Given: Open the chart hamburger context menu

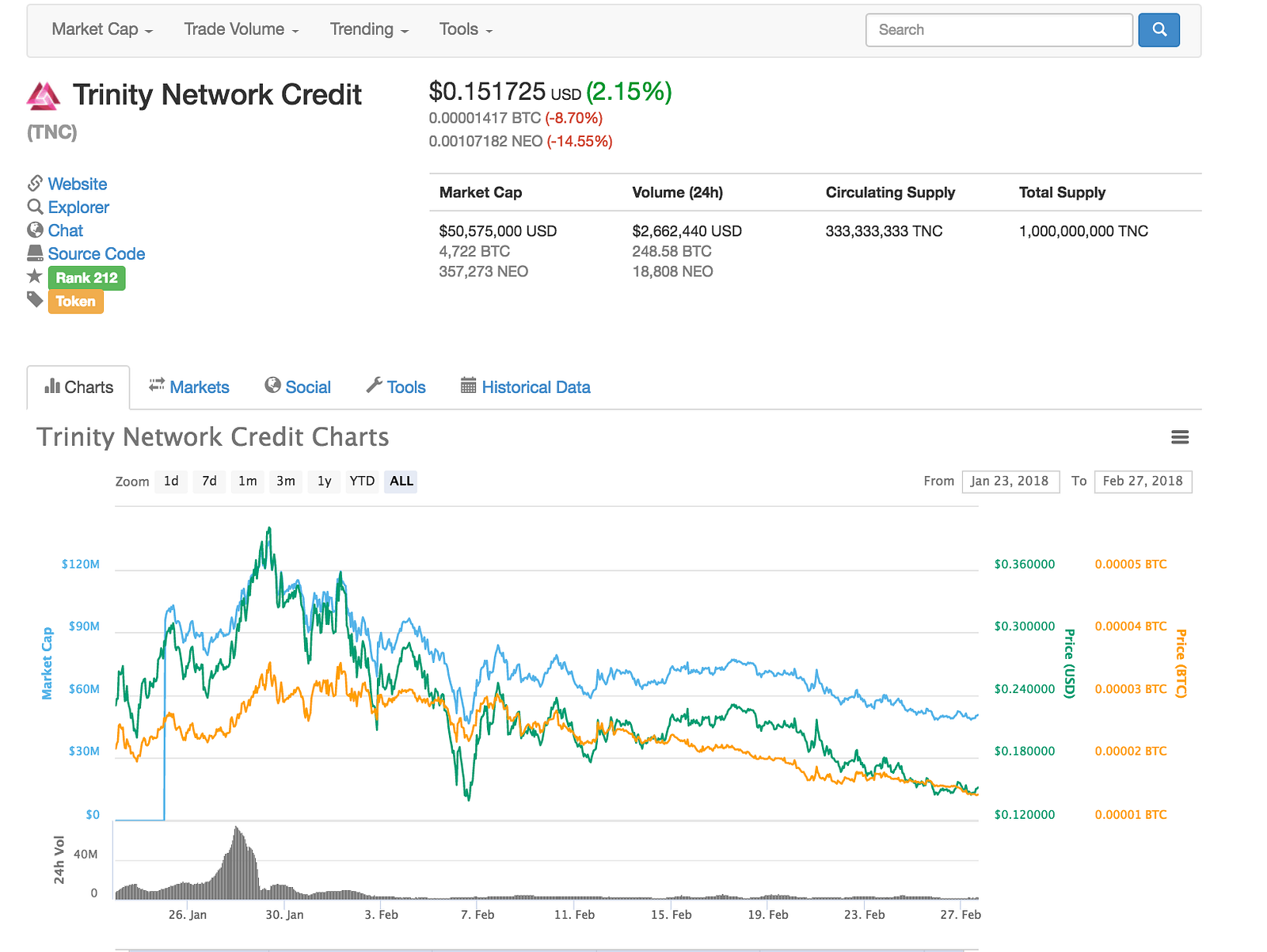Looking at the screenshot, I should click(1180, 437).
